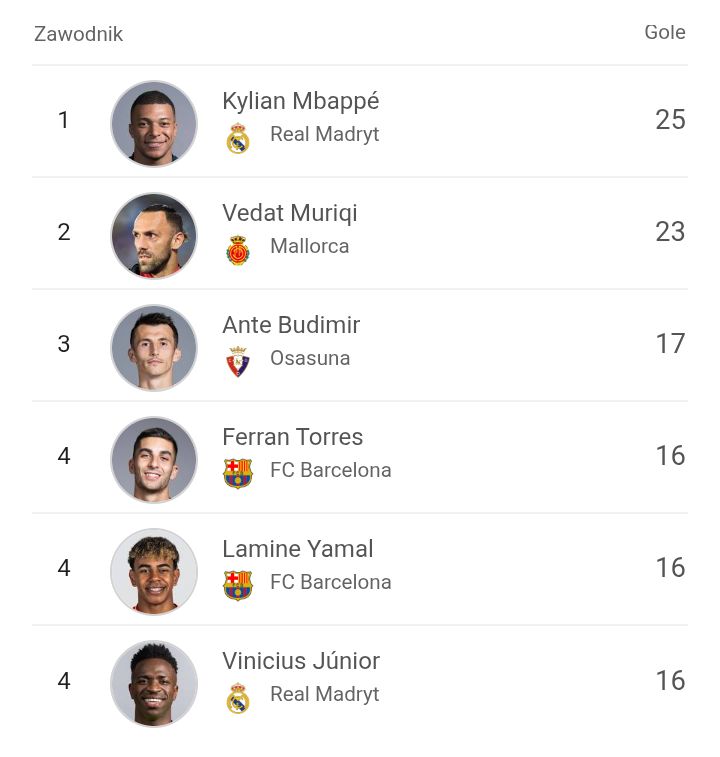Open Vedat Muriqi's player photo
This screenshot has width=720, height=757.
154,236
